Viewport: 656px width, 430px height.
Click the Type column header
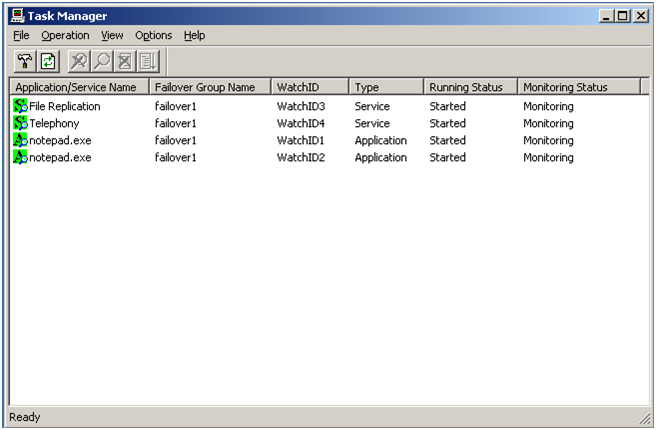pyautogui.click(x=366, y=87)
